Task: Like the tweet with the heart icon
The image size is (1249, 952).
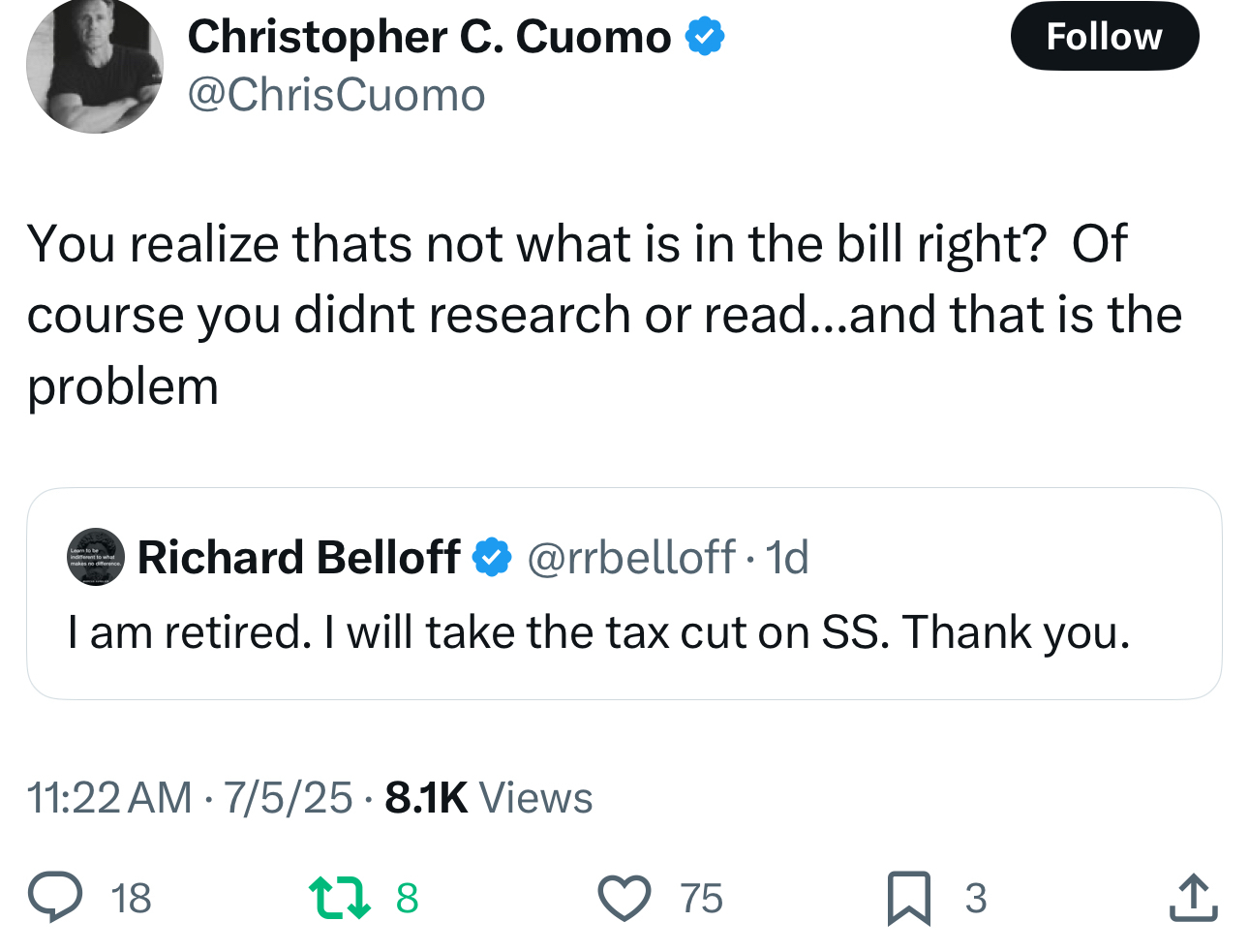Action: point(624,898)
